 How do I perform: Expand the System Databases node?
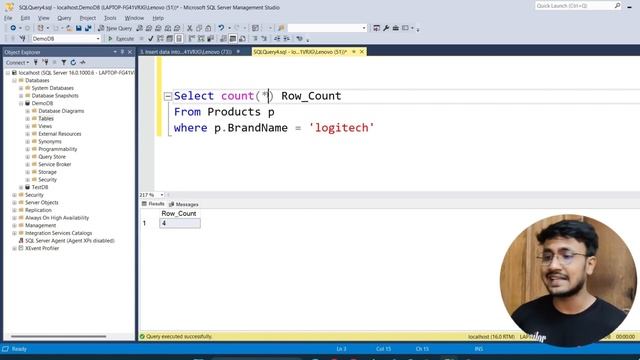[21, 88]
